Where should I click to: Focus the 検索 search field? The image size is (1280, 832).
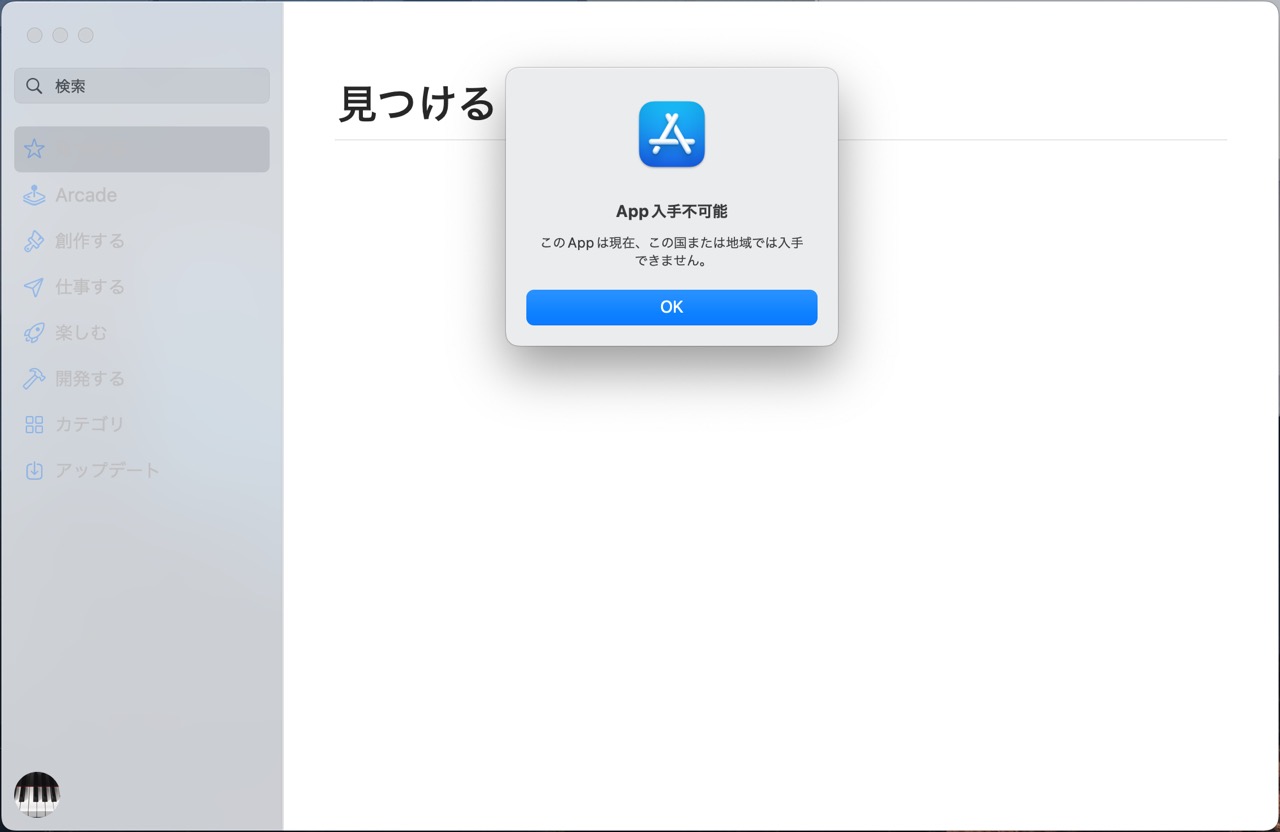[x=142, y=86]
